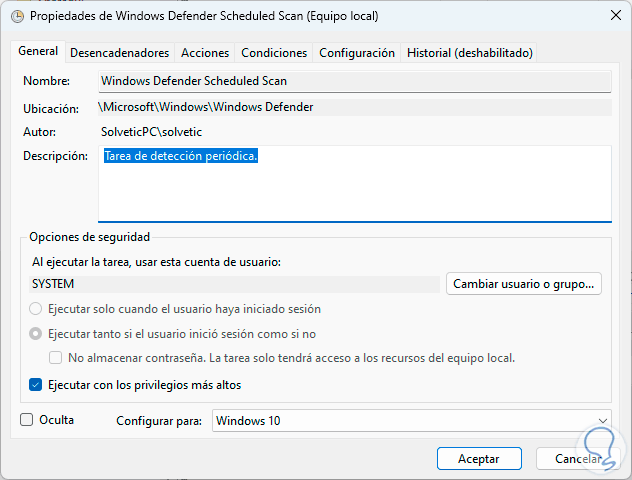Open the Acciones tab

pyautogui.click(x=205, y=53)
